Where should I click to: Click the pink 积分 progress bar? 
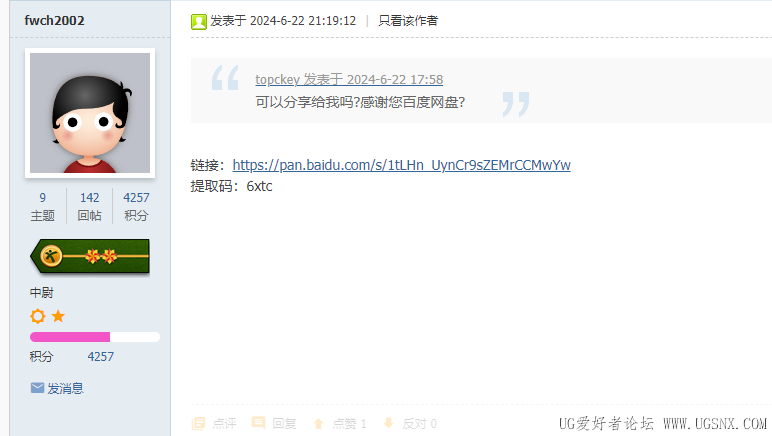[x=95, y=337]
